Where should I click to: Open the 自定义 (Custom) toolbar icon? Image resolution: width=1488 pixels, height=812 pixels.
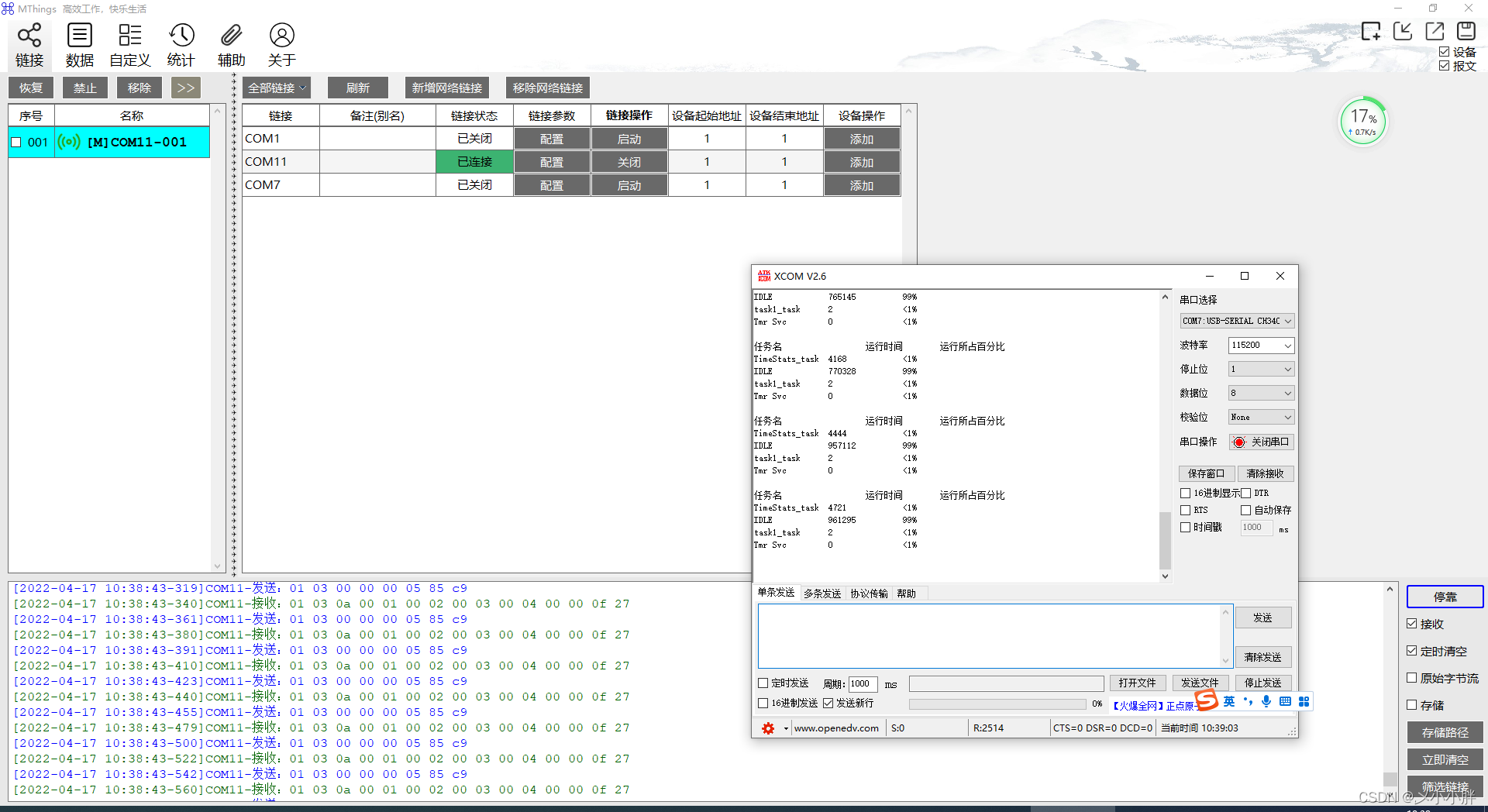[x=129, y=45]
